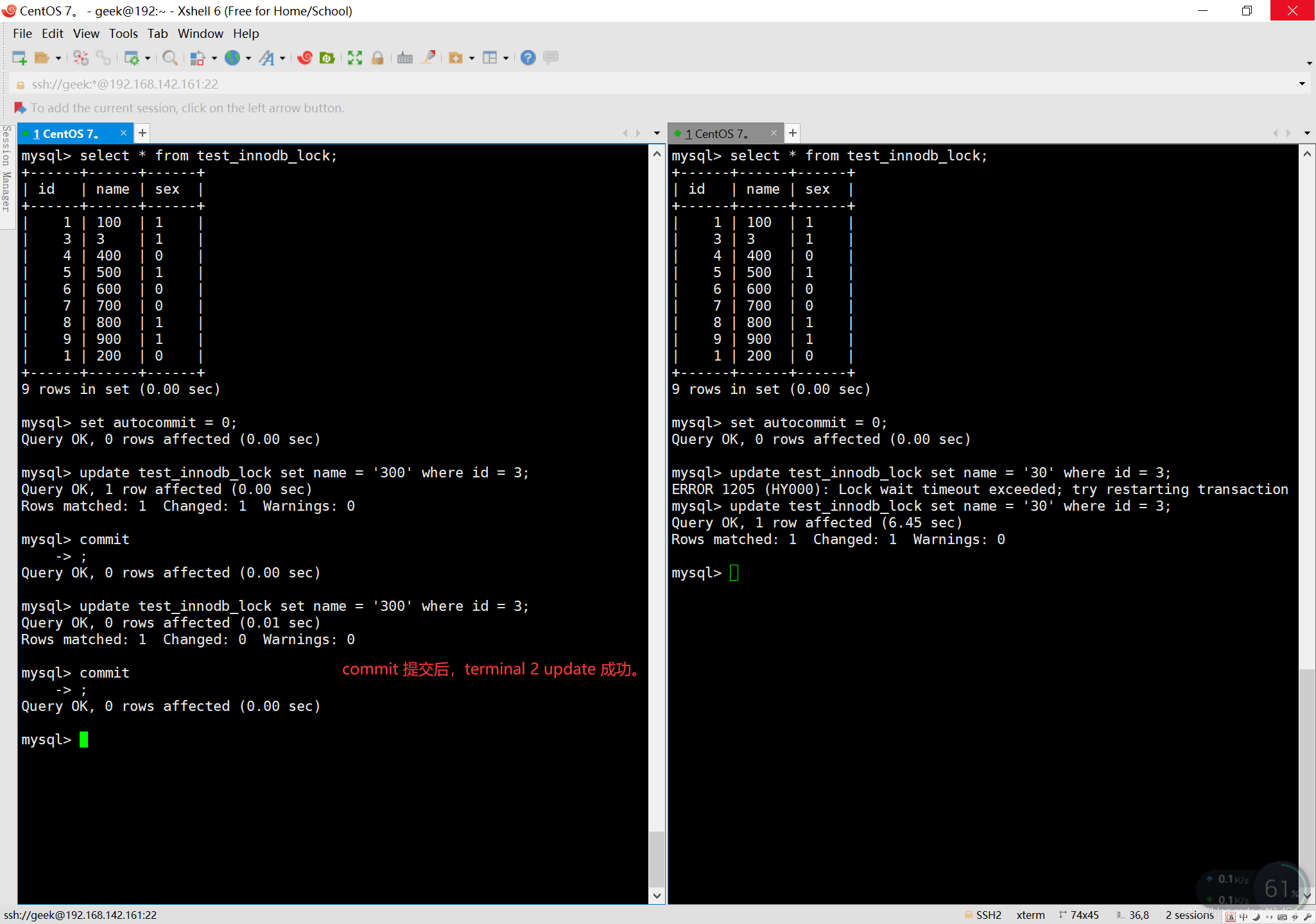Add a new tab in the left pane

[143, 133]
